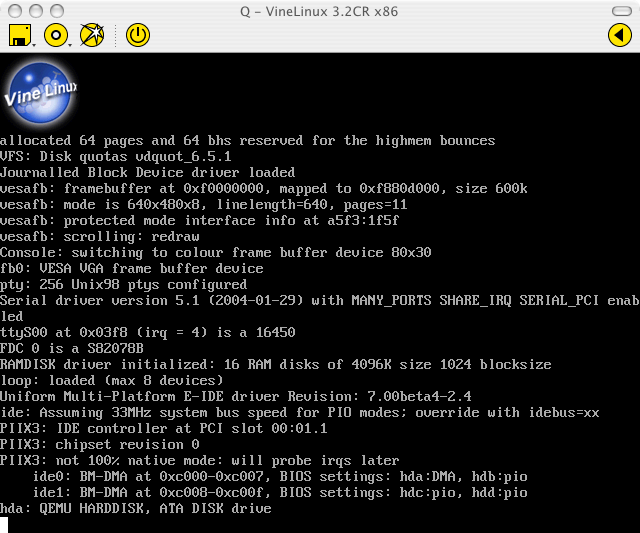Click the left-pointing arrow icon at toolbar end

coord(620,35)
